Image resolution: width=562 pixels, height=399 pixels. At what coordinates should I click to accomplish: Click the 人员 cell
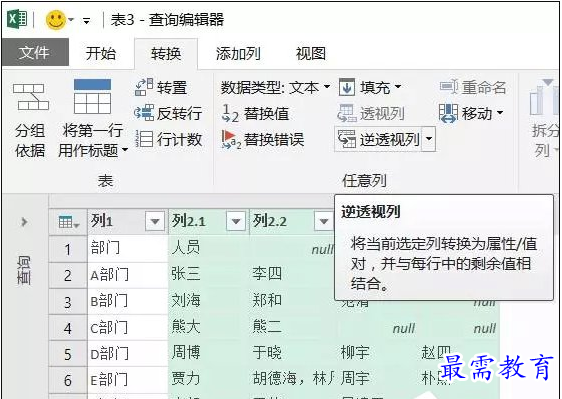[x=209, y=248]
